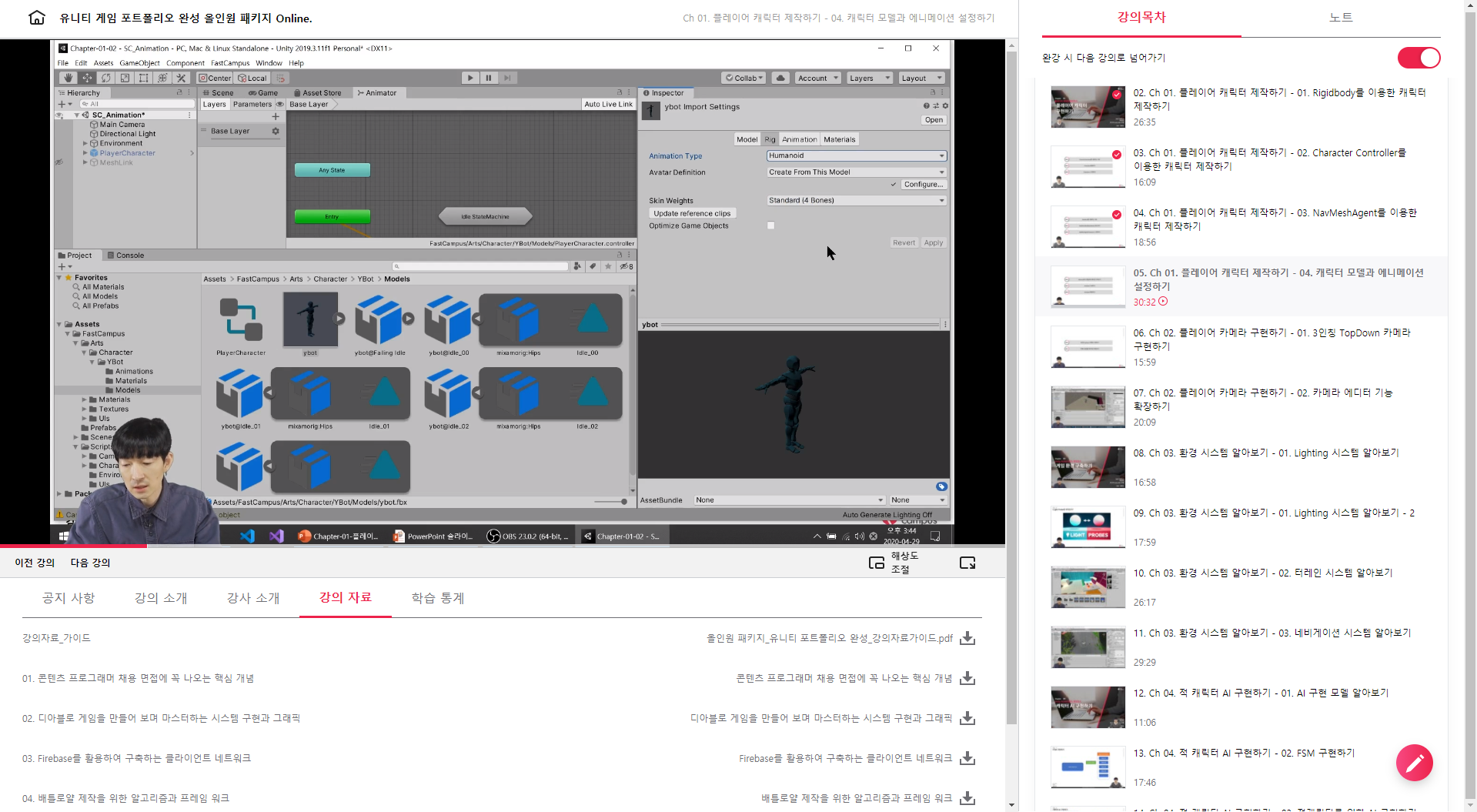Click the Unity Step button

[507, 78]
